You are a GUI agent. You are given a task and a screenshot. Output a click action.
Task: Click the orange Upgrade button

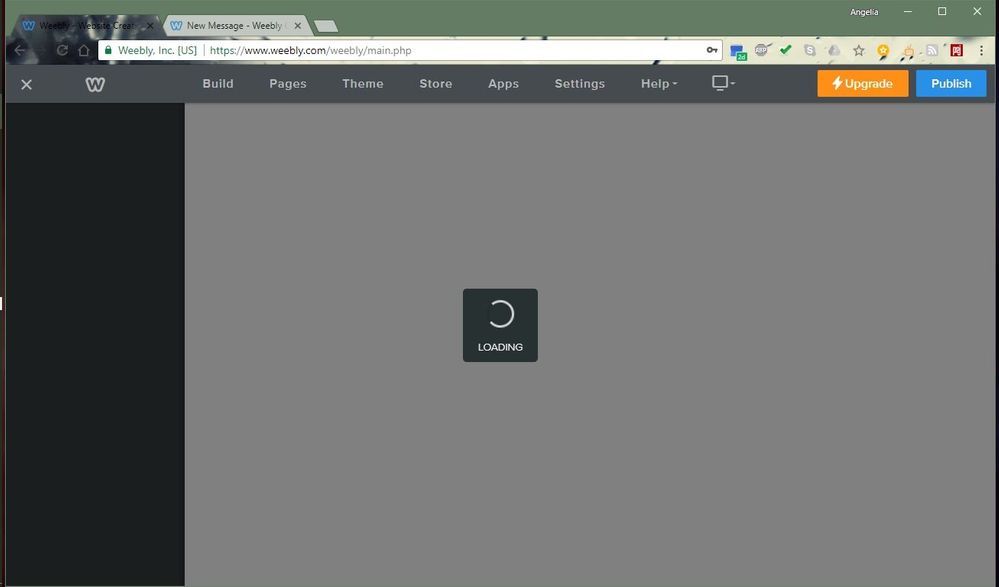(x=862, y=84)
